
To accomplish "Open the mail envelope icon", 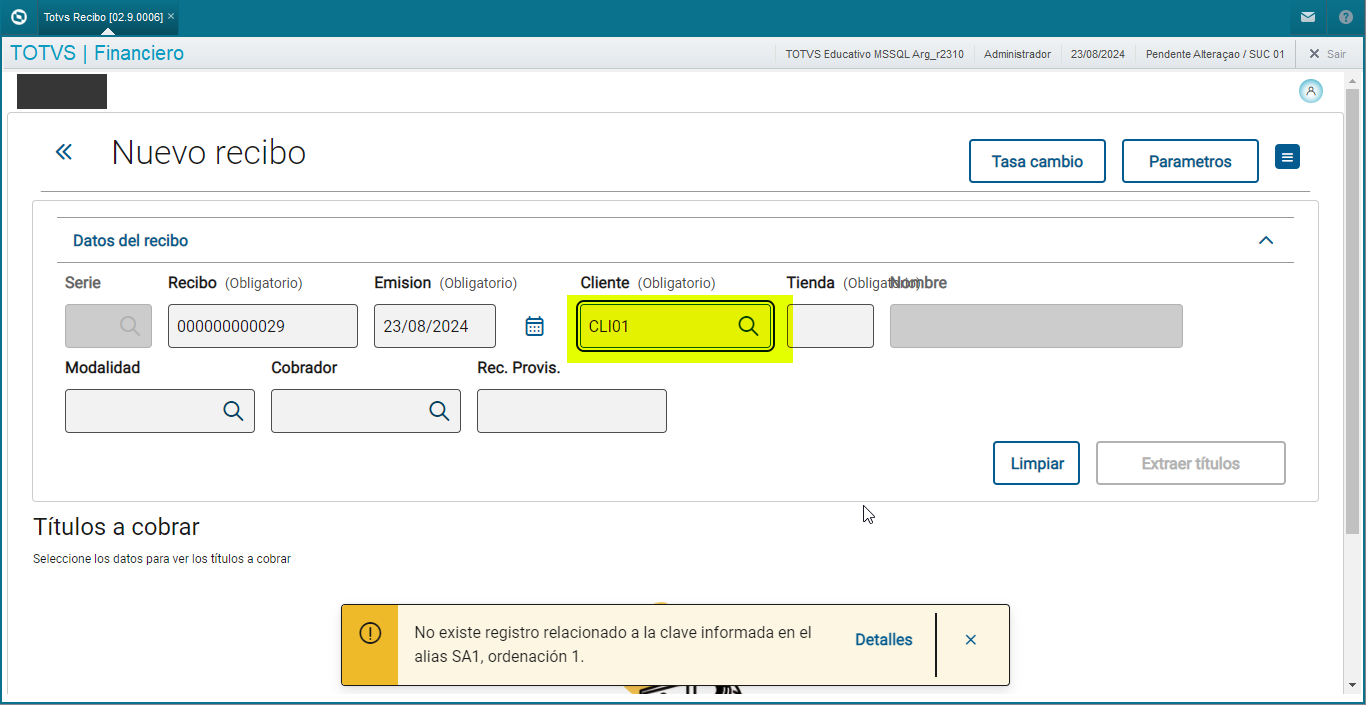I will click(x=1308, y=17).
